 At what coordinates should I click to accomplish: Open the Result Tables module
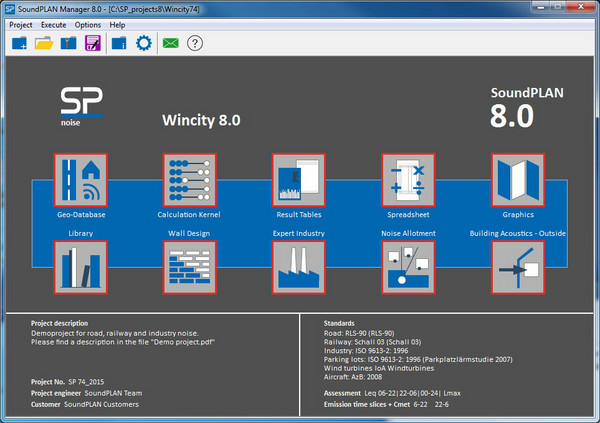[298, 180]
